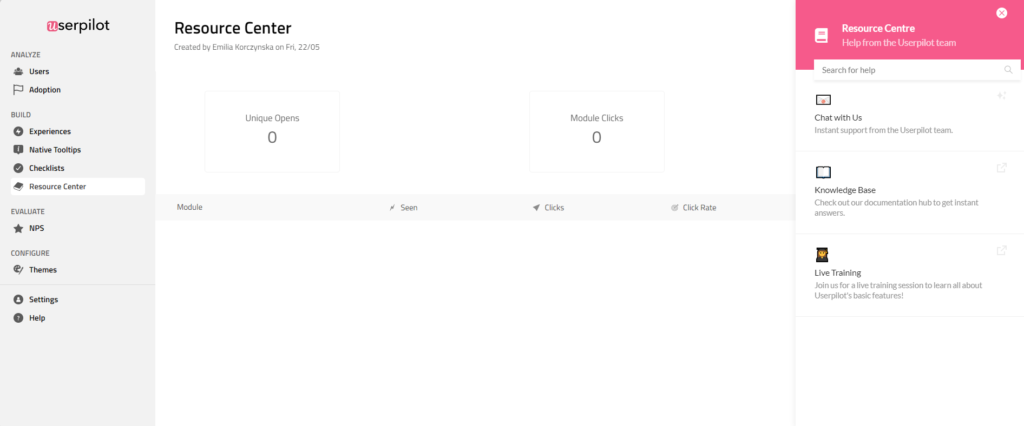Screen dimensions: 1024x426
Task: Click 'Join us for a live training' description
Action: 898,290
